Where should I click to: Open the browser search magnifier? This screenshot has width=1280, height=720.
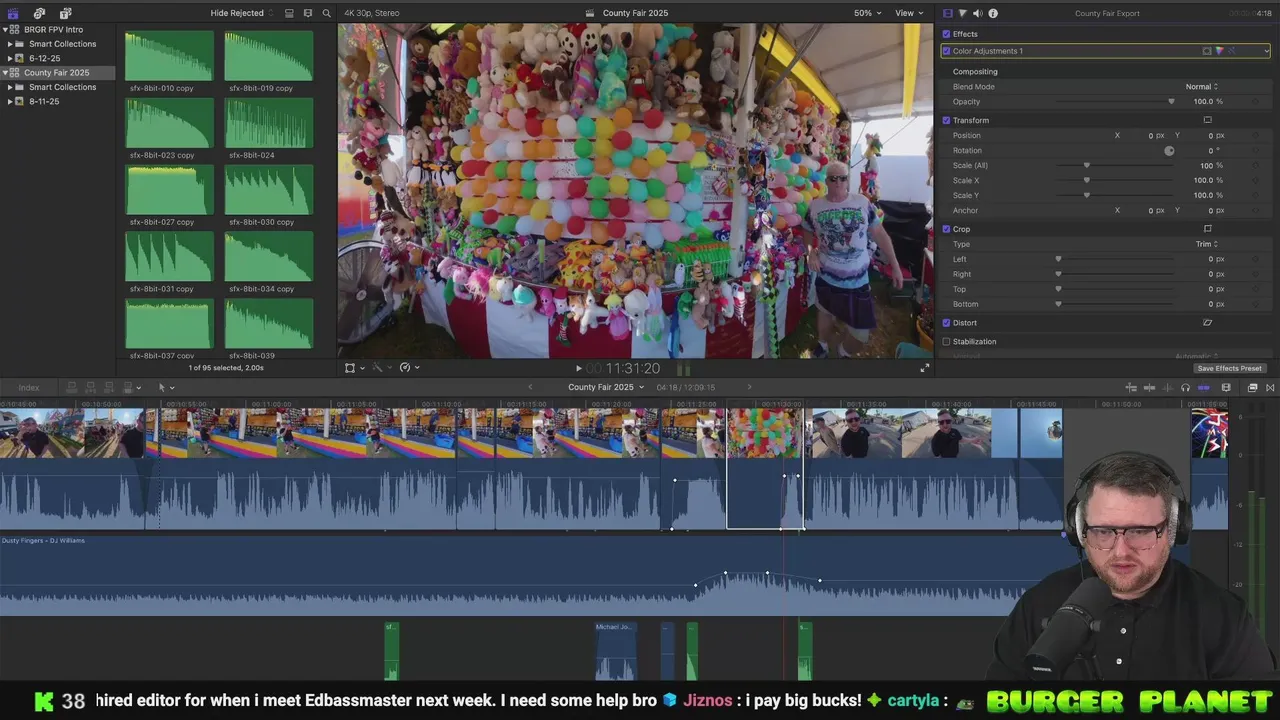[326, 13]
